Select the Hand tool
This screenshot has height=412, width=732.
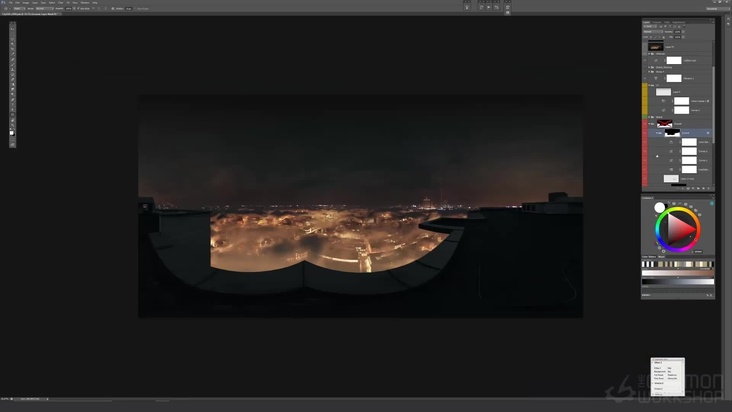pos(13,120)
